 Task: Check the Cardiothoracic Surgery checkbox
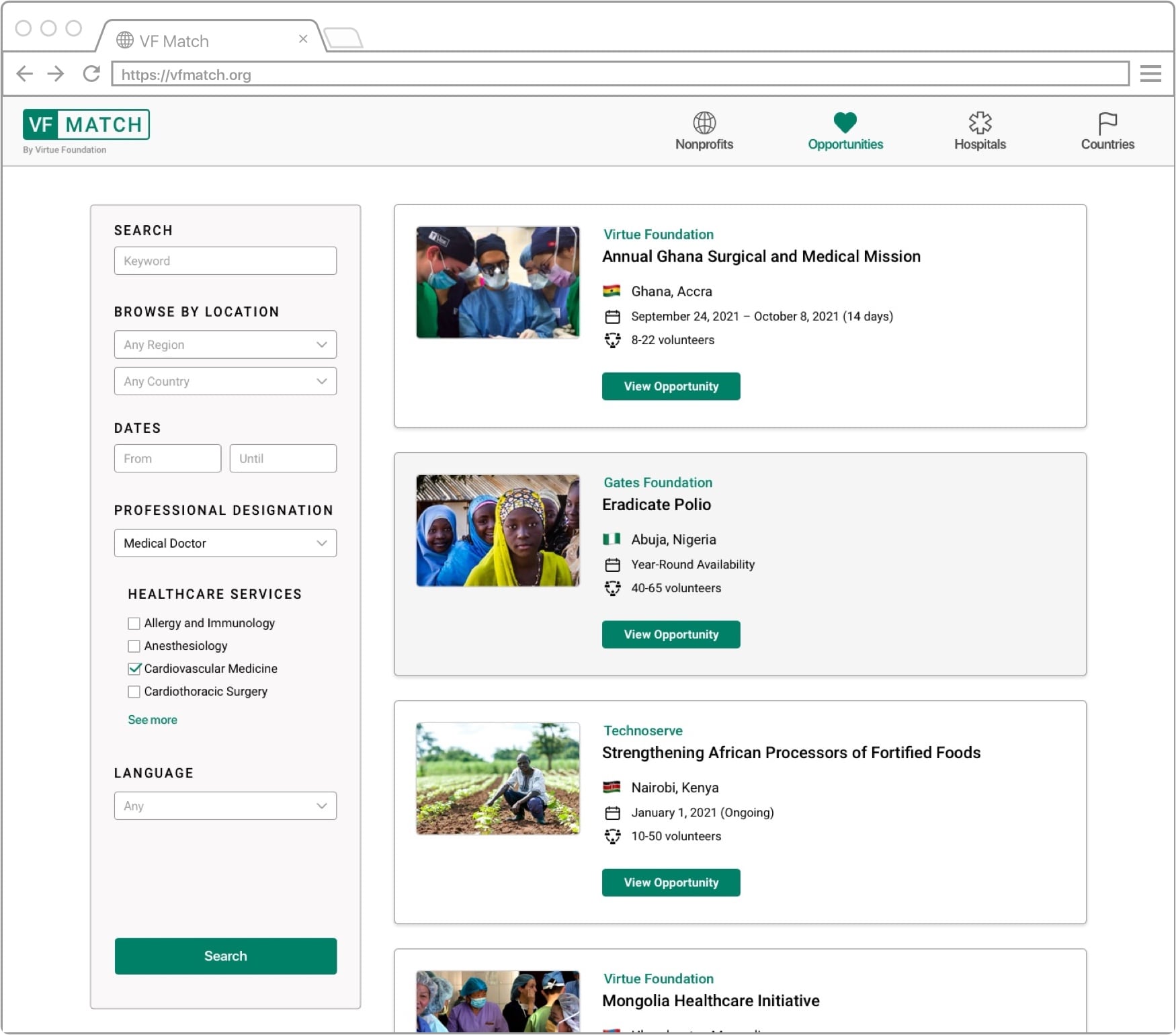point(134,692)
